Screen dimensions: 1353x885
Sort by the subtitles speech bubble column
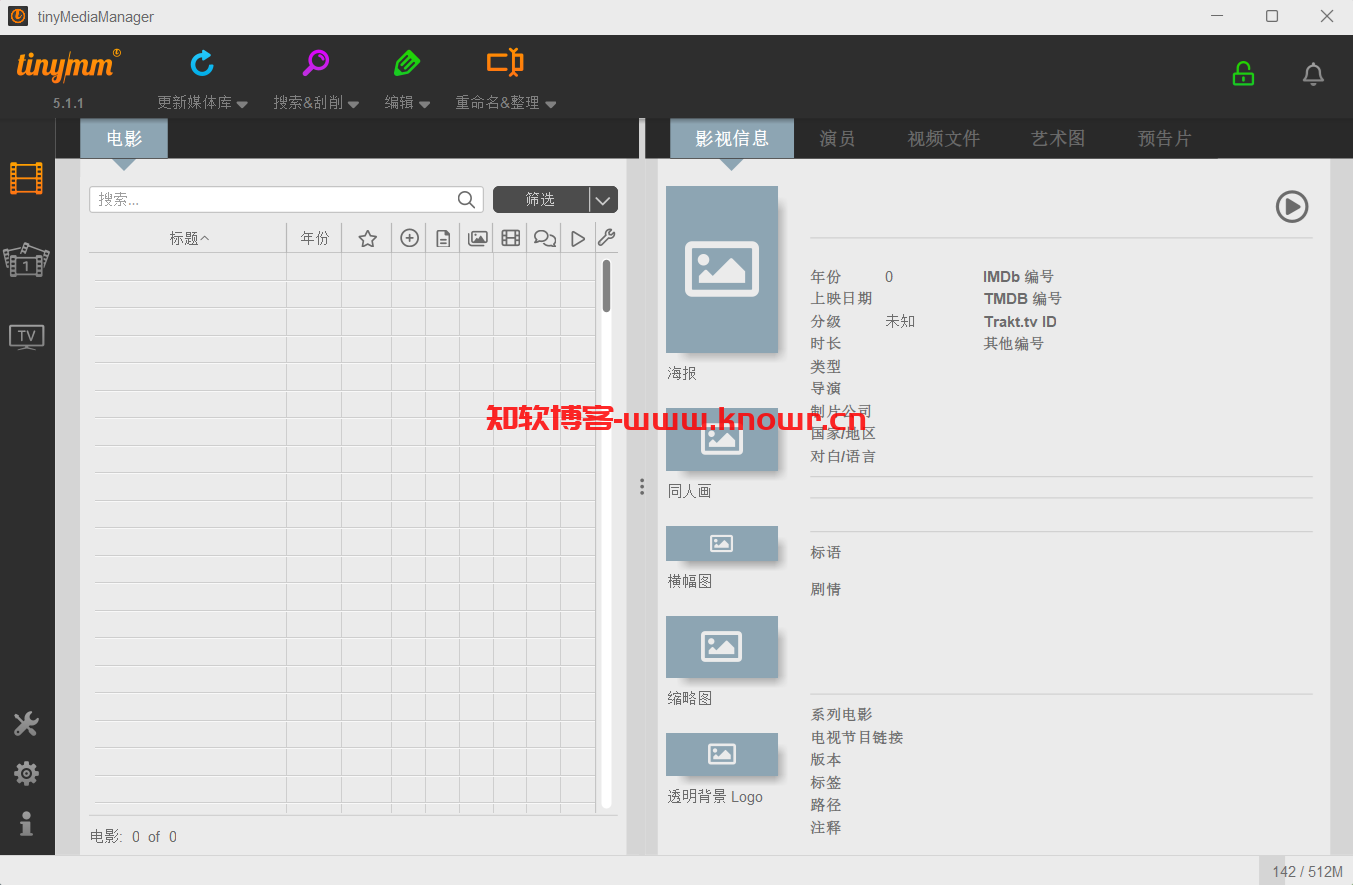pyautogui.click(x=544, y=238)
